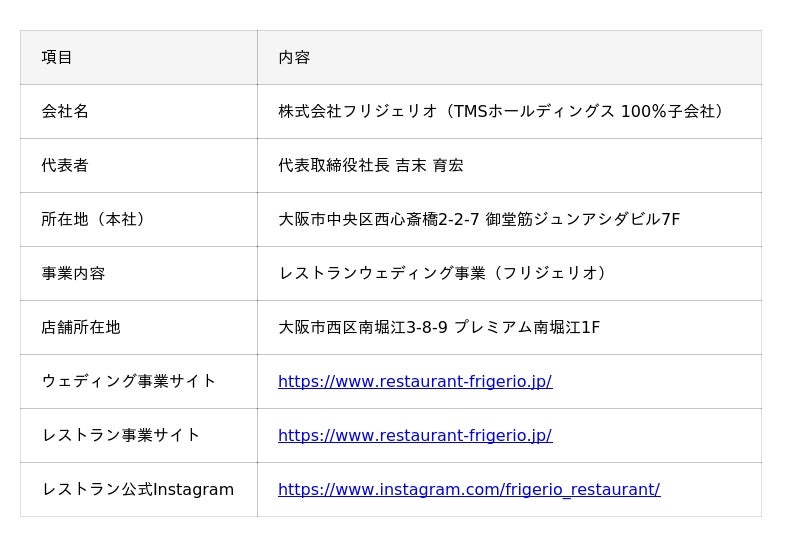Select the 事業内容 label cell
This screenshot has height=547, width=800.
click(139, 274)
